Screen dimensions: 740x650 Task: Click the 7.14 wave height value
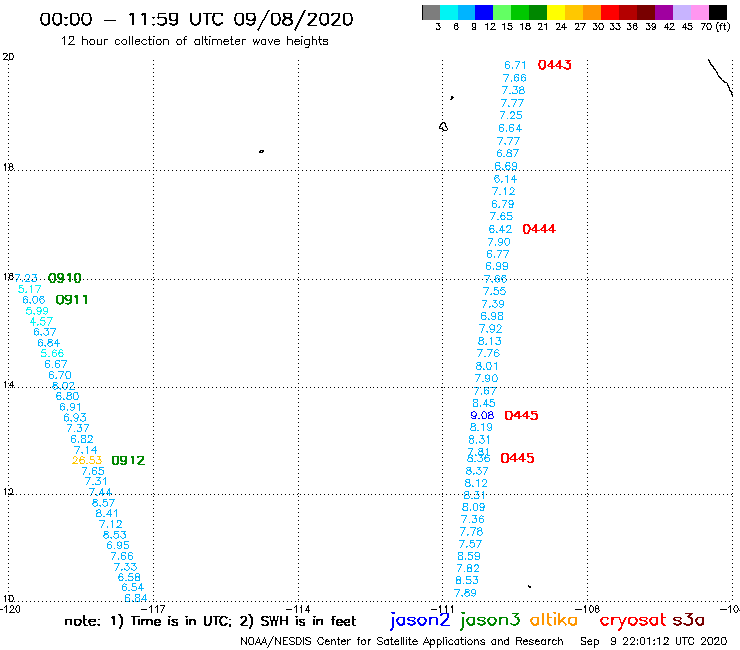point(85,450)
